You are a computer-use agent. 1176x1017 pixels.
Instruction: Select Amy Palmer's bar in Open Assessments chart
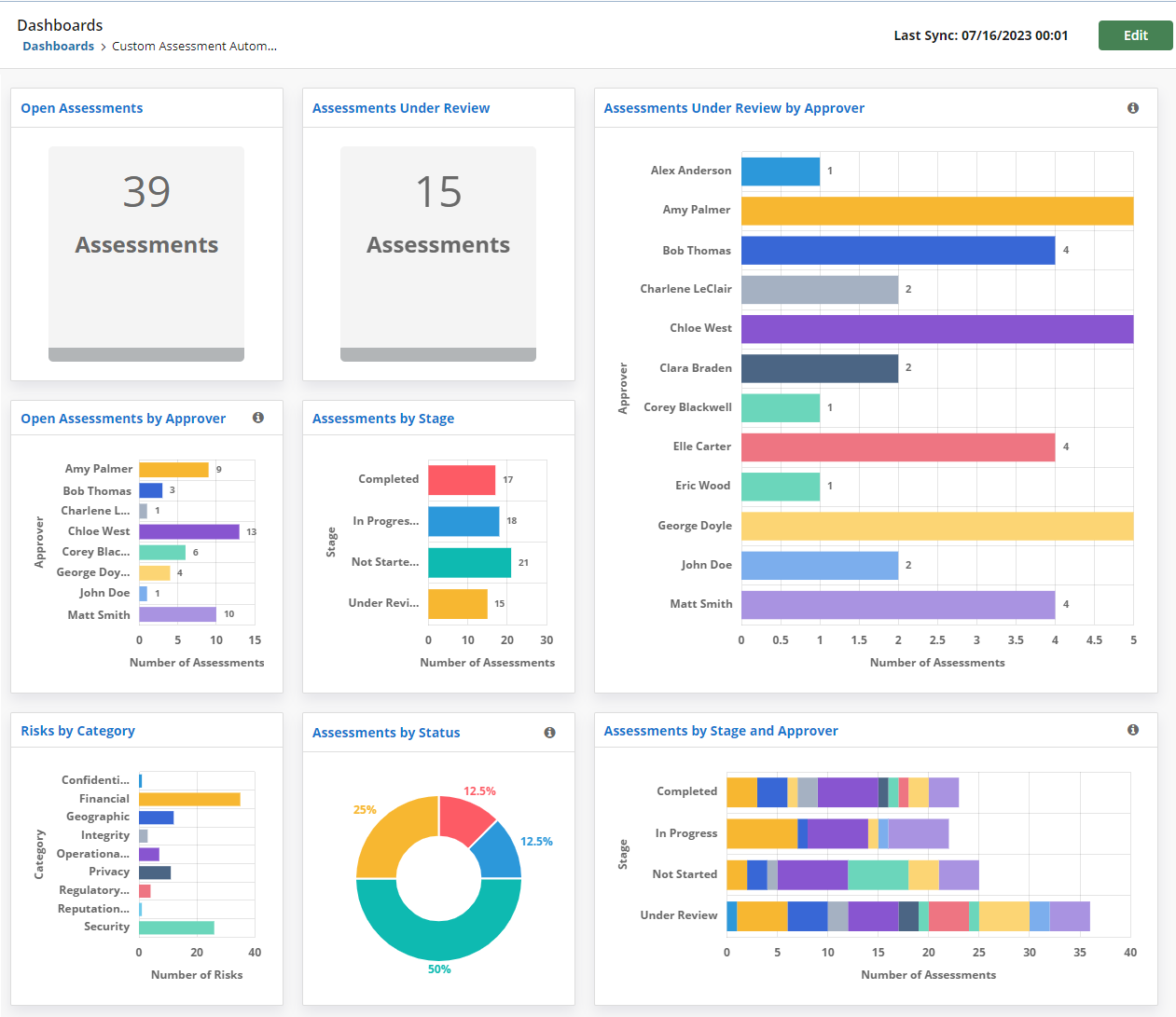(173, 469)
